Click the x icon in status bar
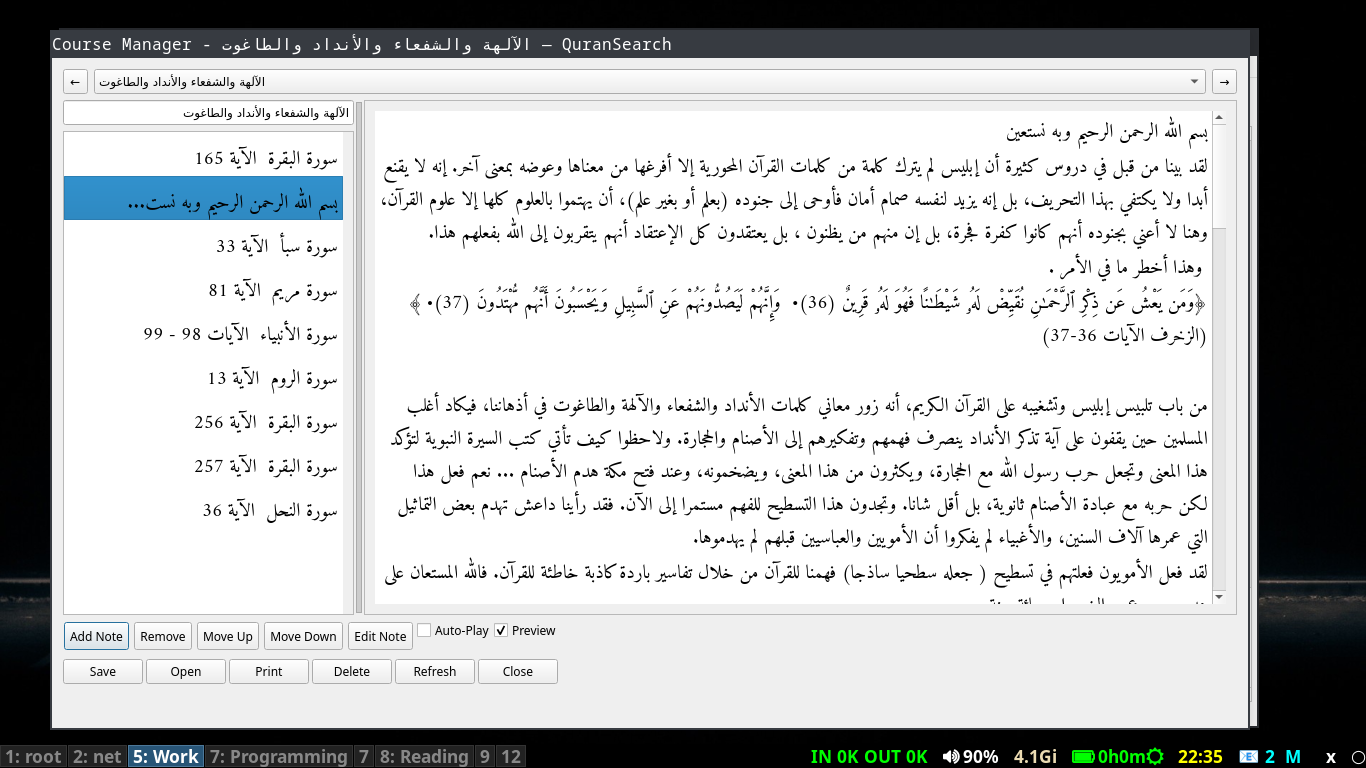The height and width of the screenshot is (768, 1366). point(1331,757)
